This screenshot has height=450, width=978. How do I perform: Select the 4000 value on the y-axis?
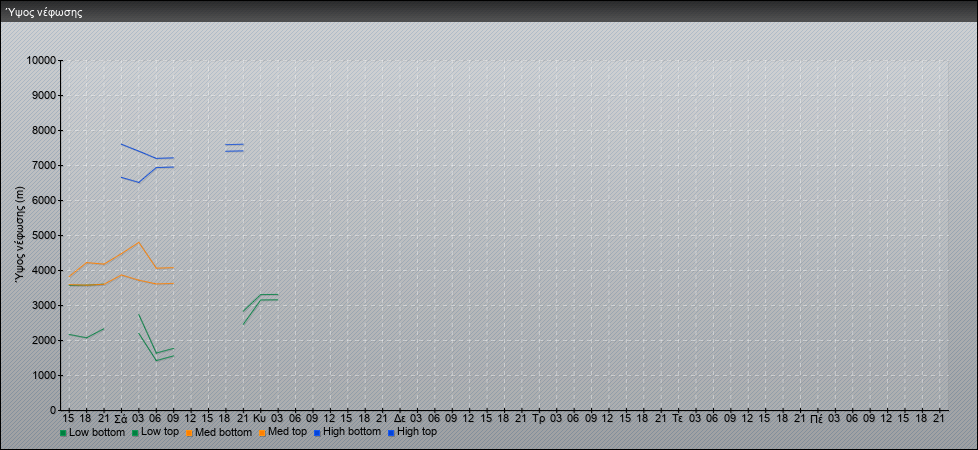tap(44, 270)
